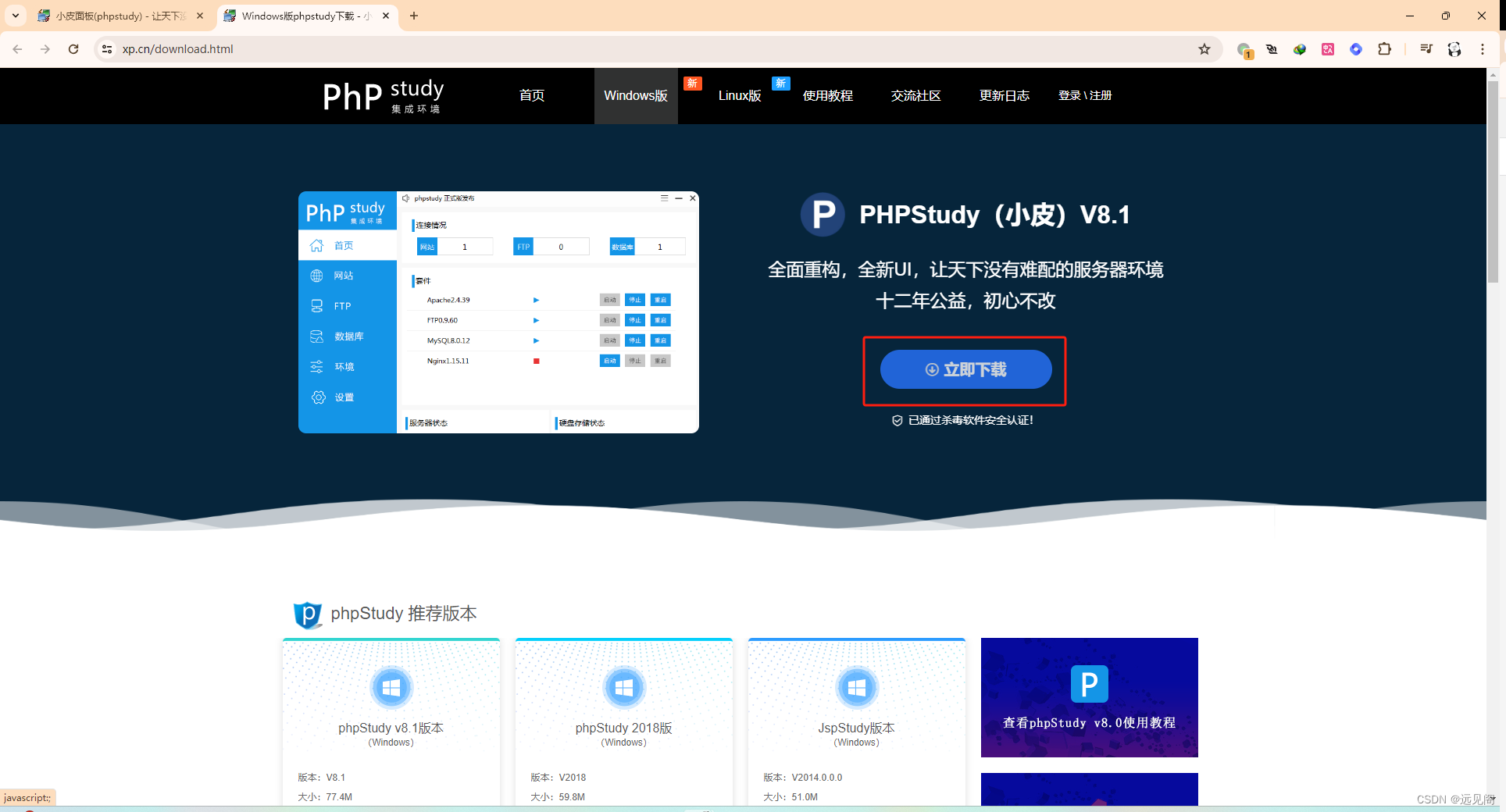The image size is (1506, 812).
Task: Open 查看phpStudy v8.0使用教程 banner
Action: [1090, 697]
